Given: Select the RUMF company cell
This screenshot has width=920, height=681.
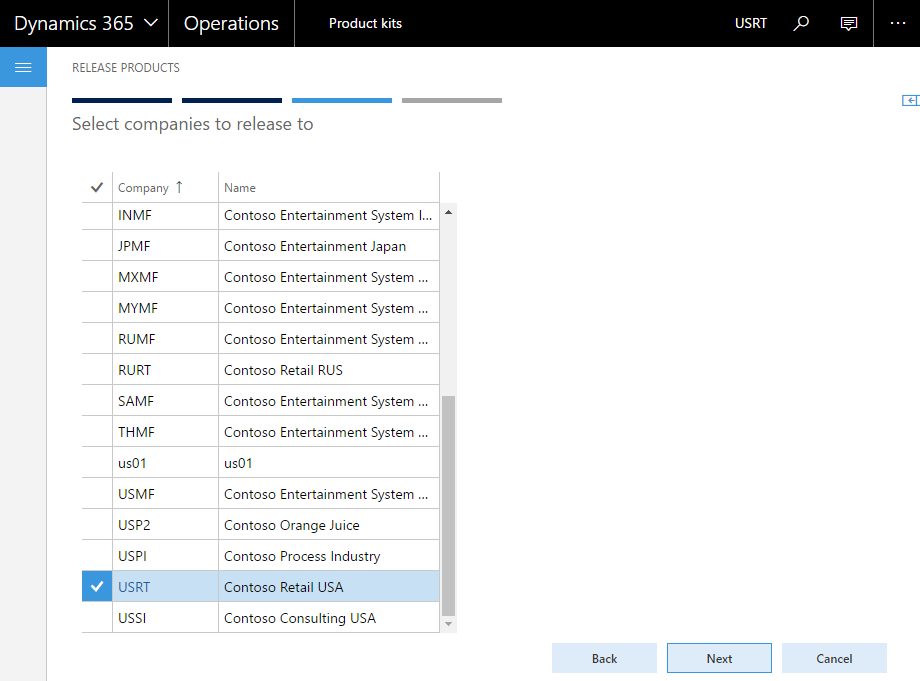Looking at the screenshot, I should (165, 339).
